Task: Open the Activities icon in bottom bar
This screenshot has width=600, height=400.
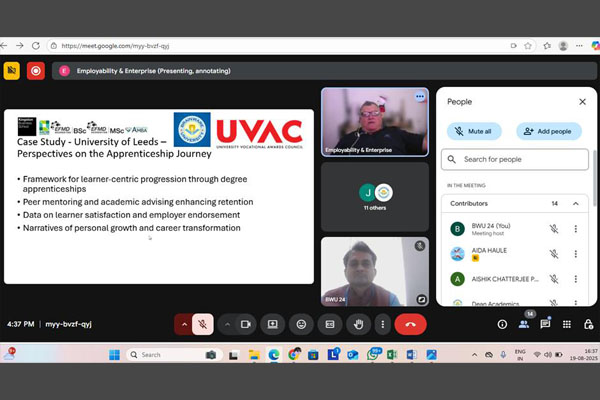Action: point(567,324)
